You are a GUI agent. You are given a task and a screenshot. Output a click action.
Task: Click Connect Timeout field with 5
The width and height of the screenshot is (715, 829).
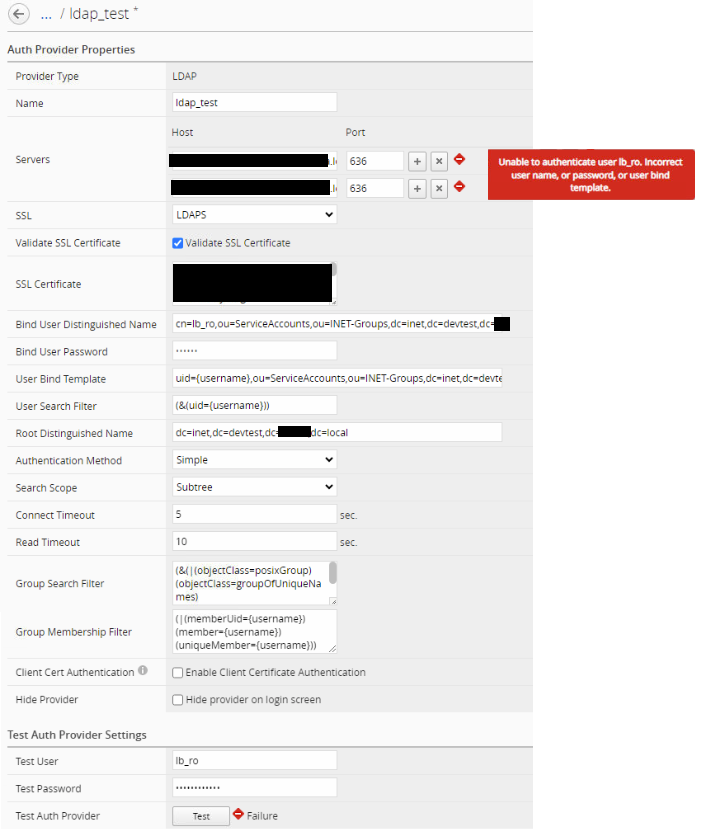pos(254,514)
